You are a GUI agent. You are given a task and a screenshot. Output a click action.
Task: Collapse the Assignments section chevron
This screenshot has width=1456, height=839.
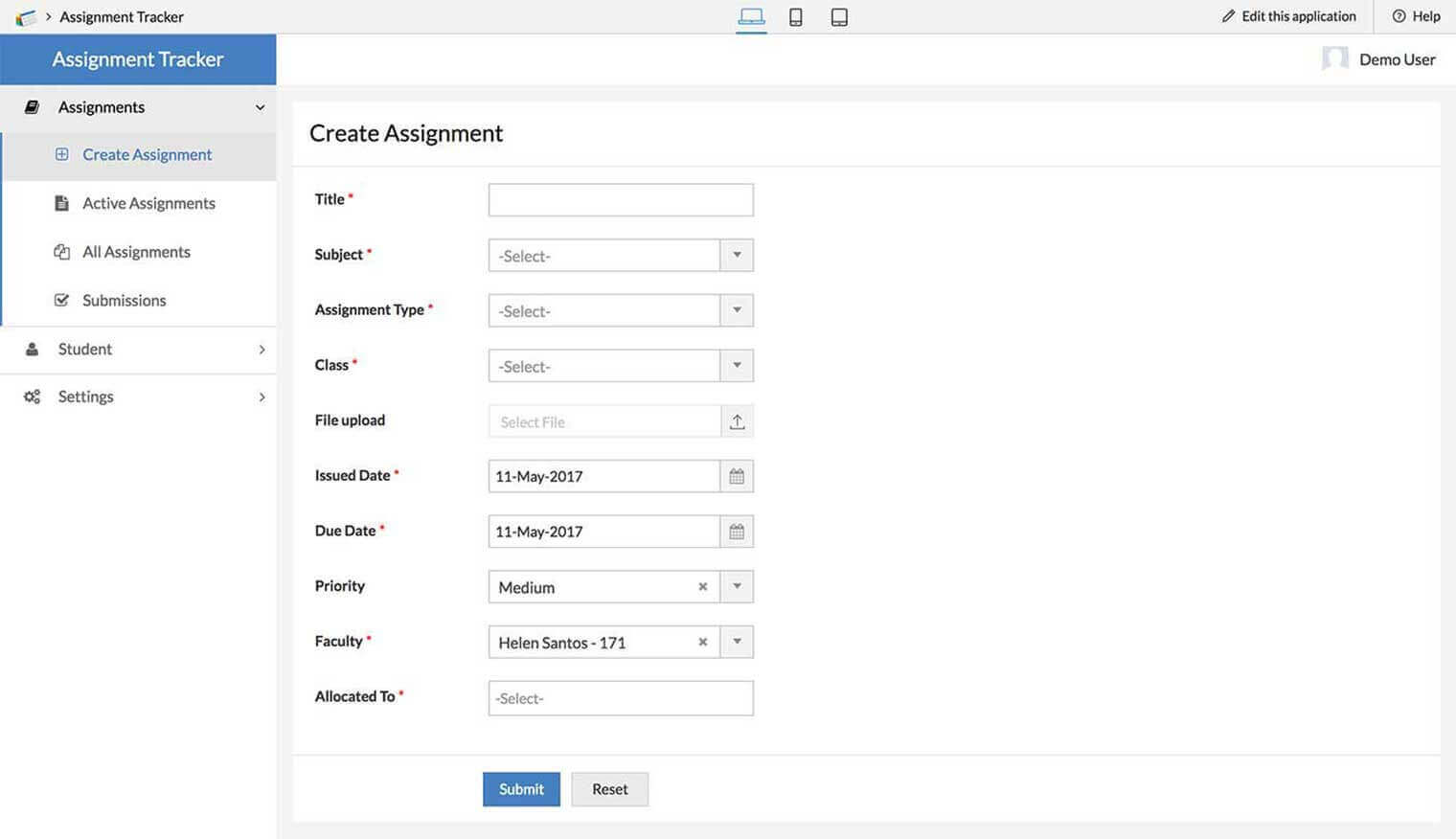[260, 107]
